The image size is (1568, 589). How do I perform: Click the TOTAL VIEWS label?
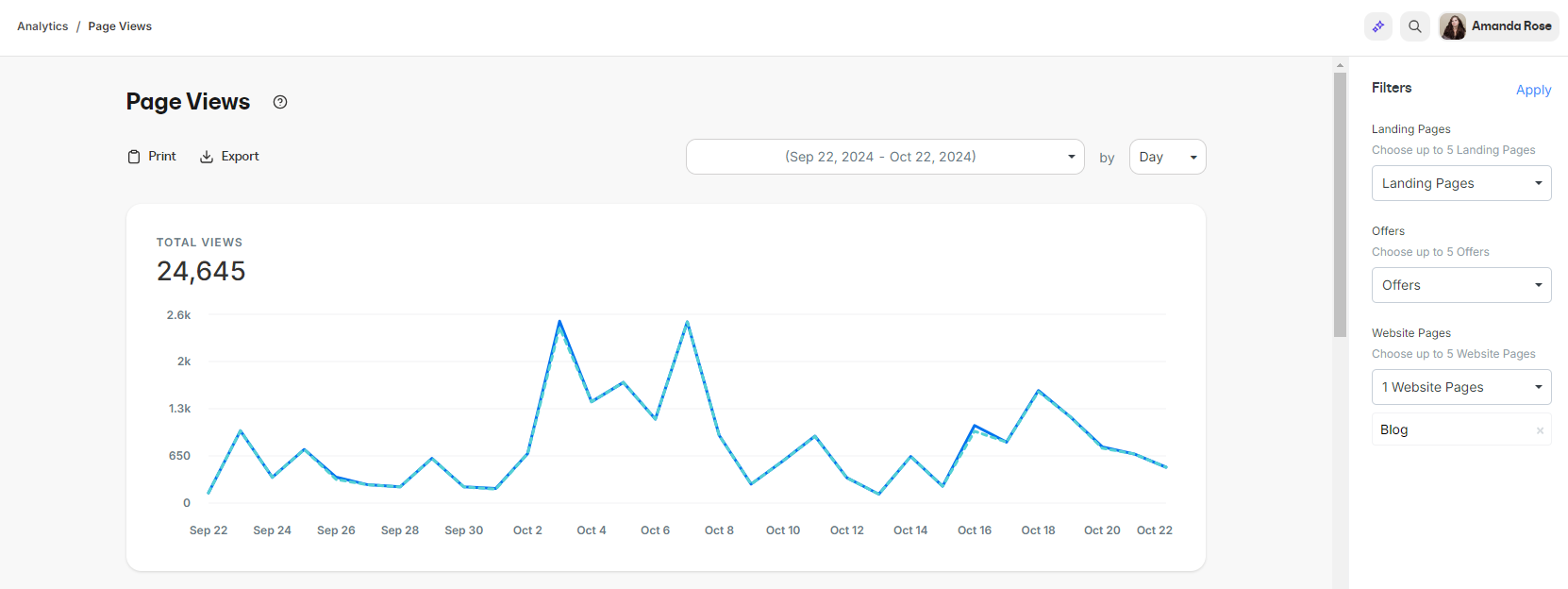(199, 243)
